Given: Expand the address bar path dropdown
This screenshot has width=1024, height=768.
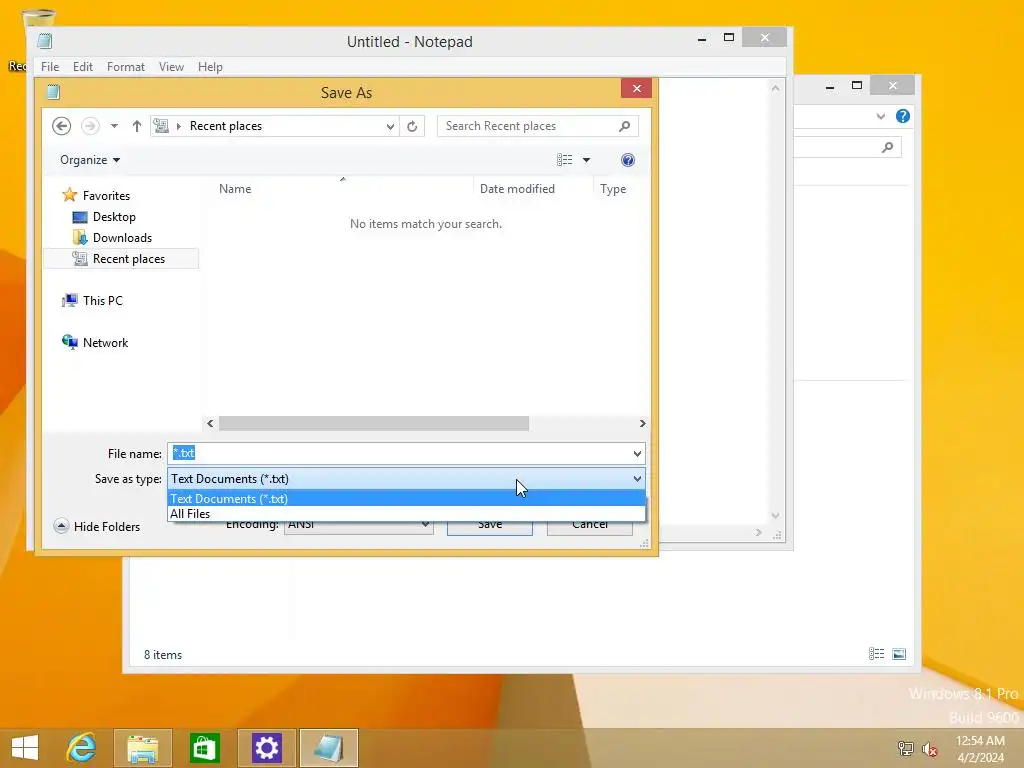Looking at the screenshot, I should (390, 126).
